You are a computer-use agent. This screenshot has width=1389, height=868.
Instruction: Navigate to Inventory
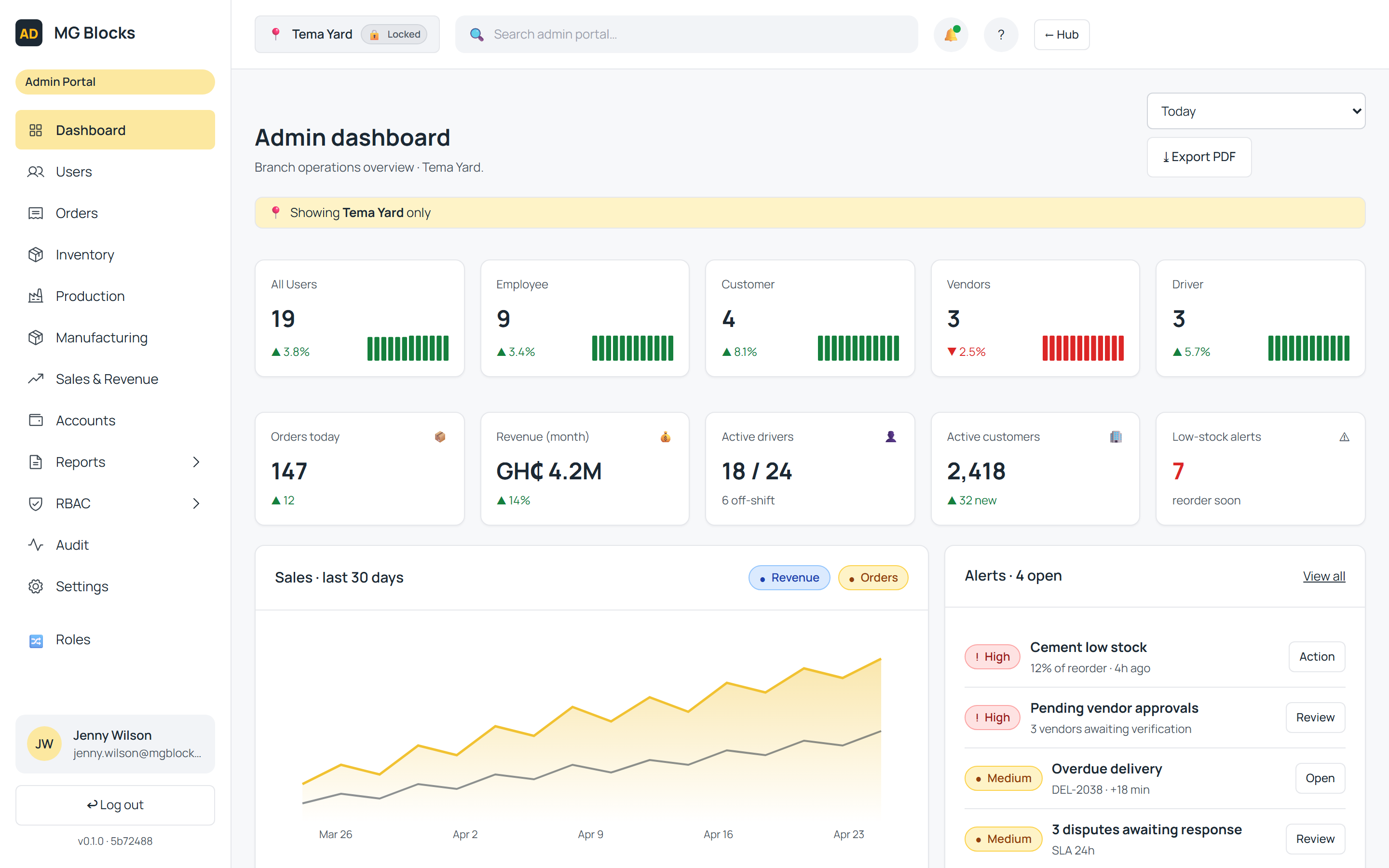point(115,254)
